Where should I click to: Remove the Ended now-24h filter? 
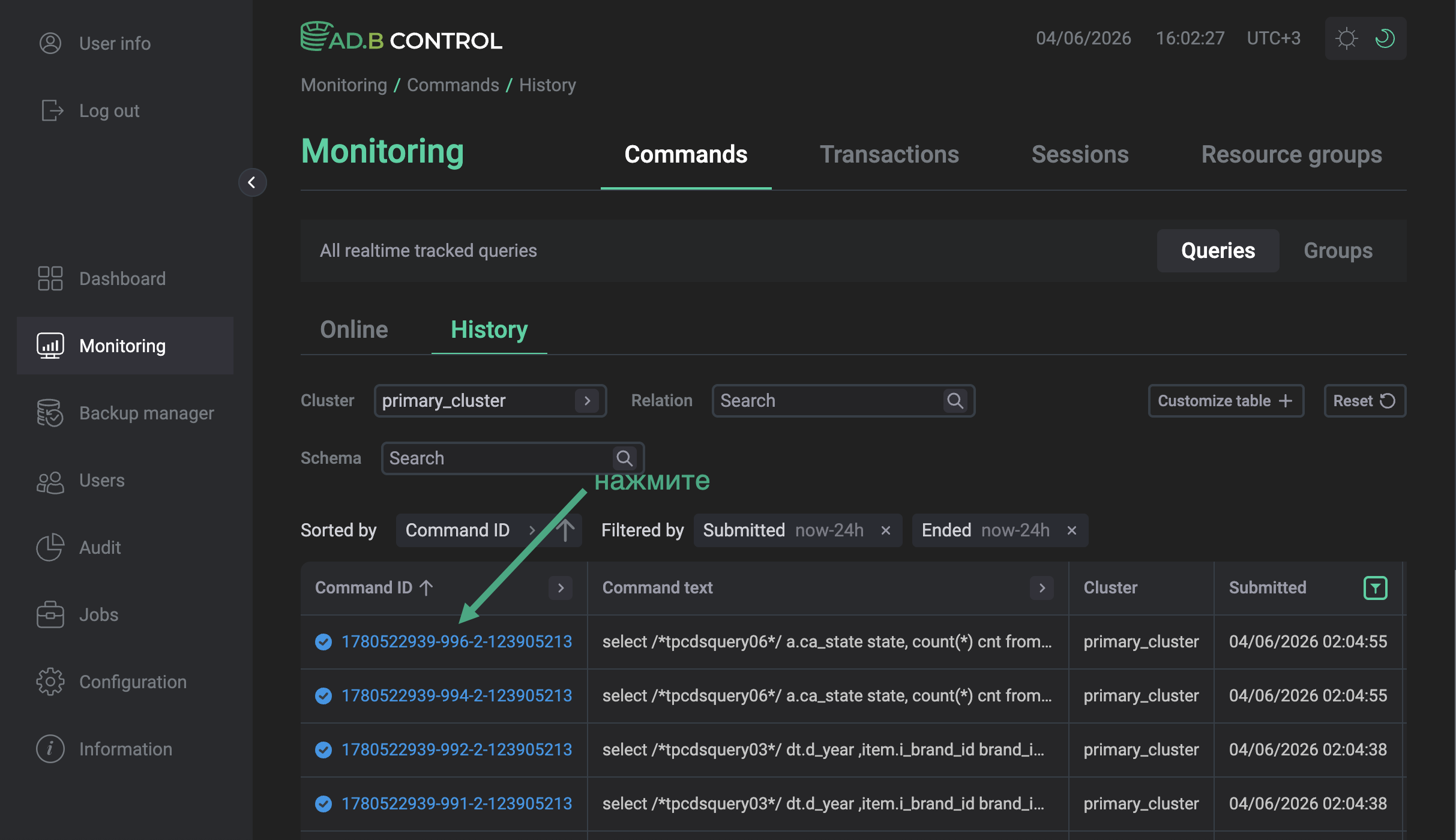coord(1072,530)
